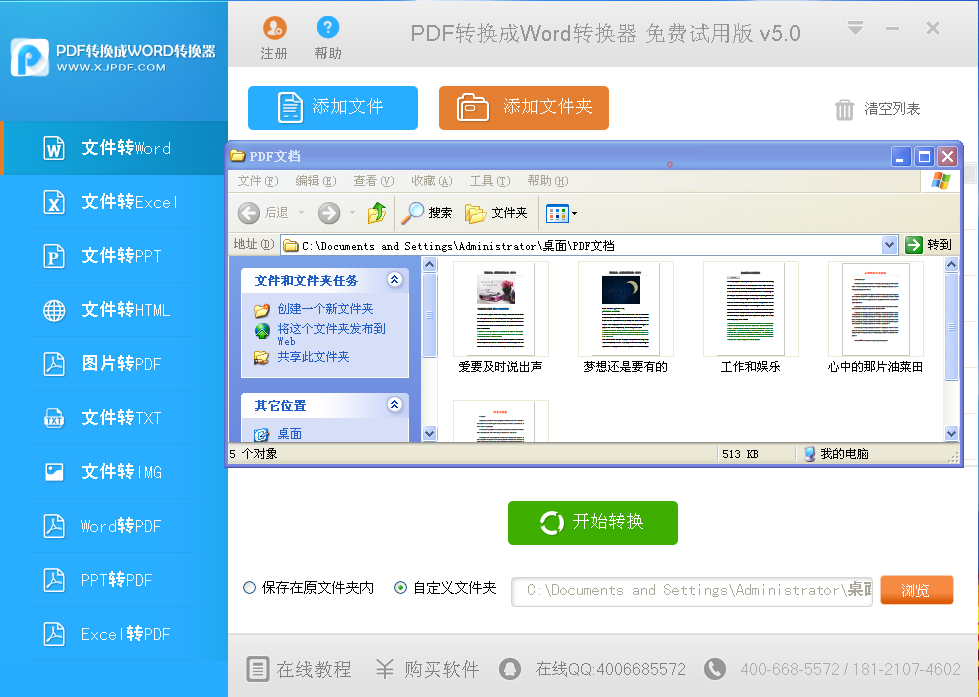
Task: Click 将这个文件夹发布到Web link
Action: tap(332, 334)
